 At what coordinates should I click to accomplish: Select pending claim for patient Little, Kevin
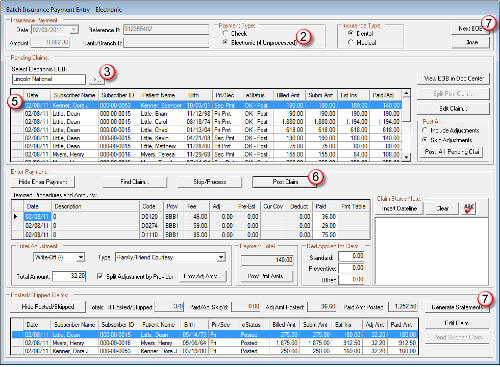point(207,138)
